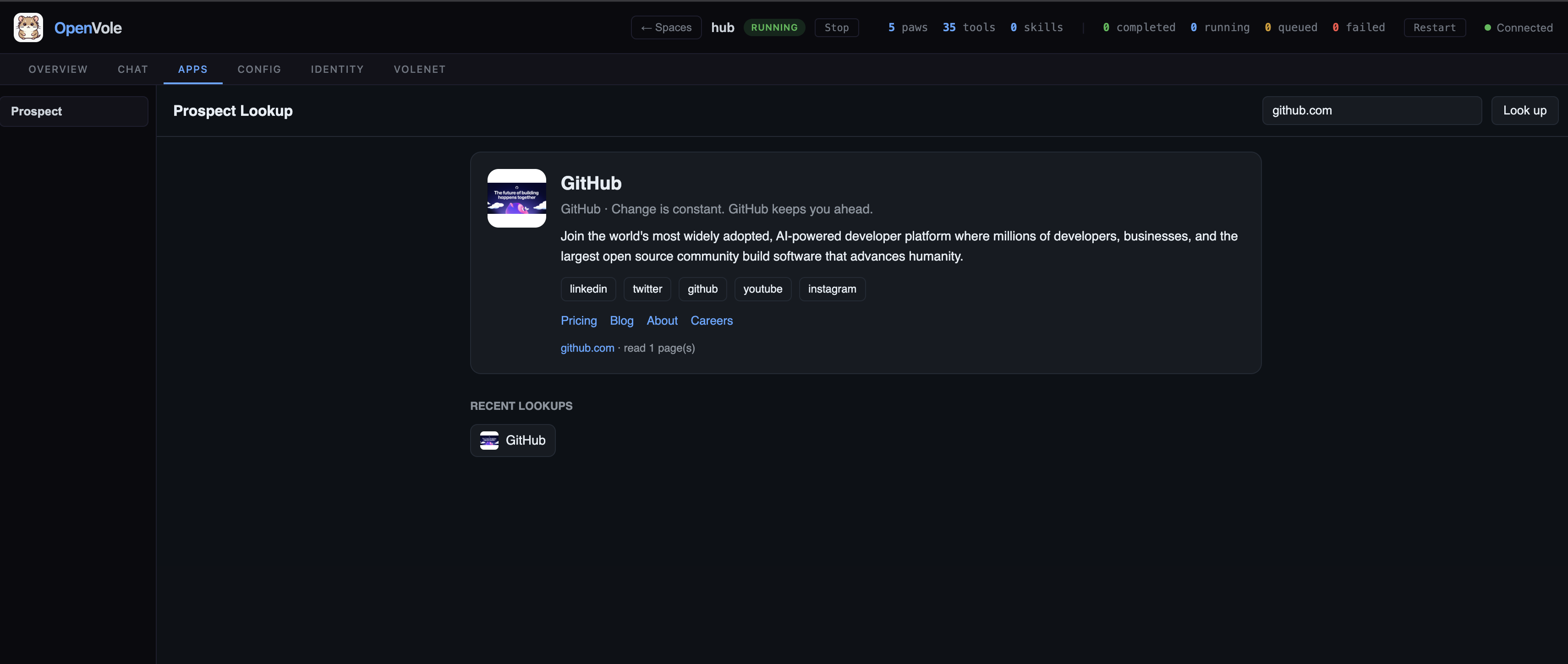Open the Config tab
This screenshot has height=664, width=1568.
(x=259, y=69)
